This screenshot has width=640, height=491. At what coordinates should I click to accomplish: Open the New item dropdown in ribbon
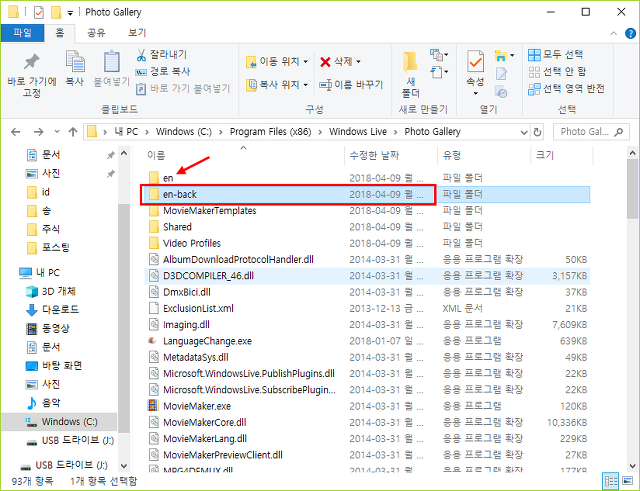(x=439, y=54)
